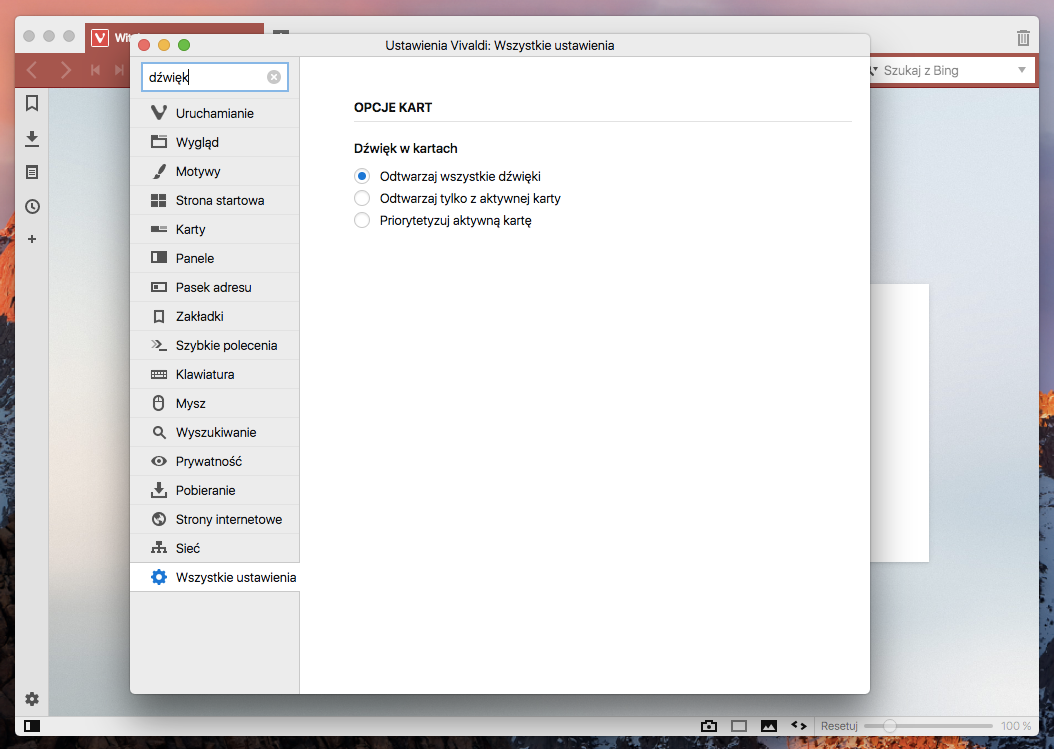This screenshot has height=749, width=1054.
Task: Go forward in browser navigation
Action: [65, 69]
